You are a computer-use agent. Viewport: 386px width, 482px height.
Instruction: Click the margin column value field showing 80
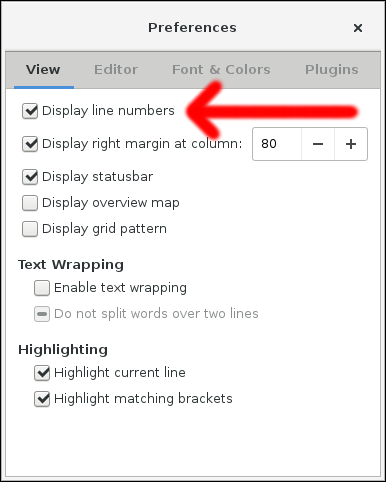277,144
